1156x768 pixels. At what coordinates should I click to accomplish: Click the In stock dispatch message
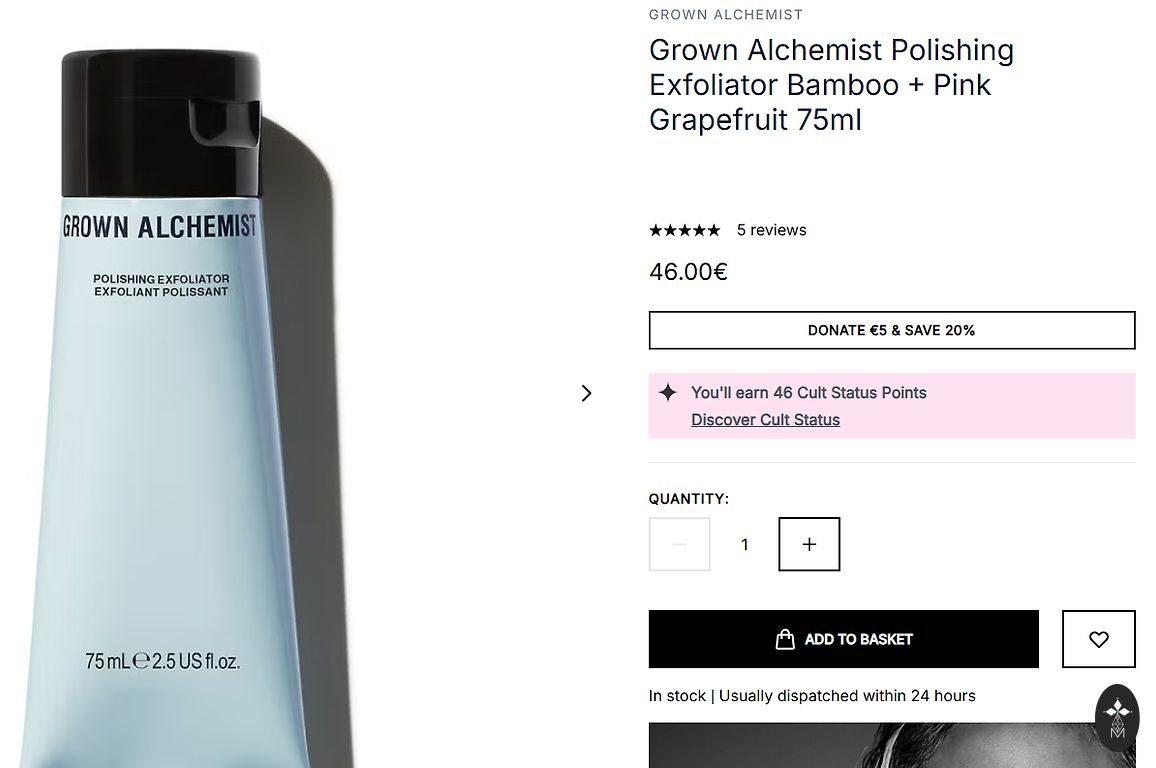(811, 696)
